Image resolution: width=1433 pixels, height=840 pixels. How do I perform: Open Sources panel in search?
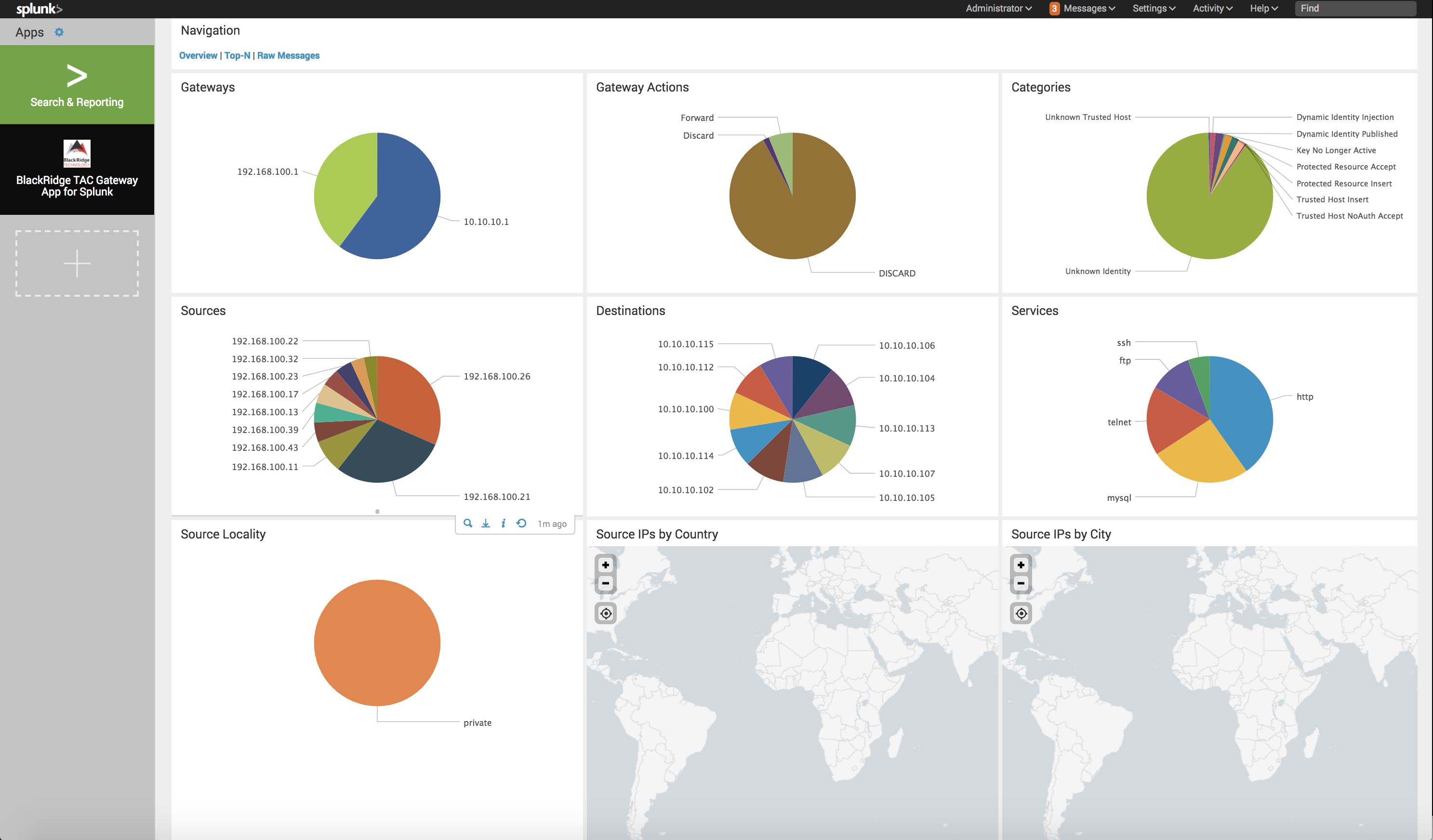(x=467, y=524)
